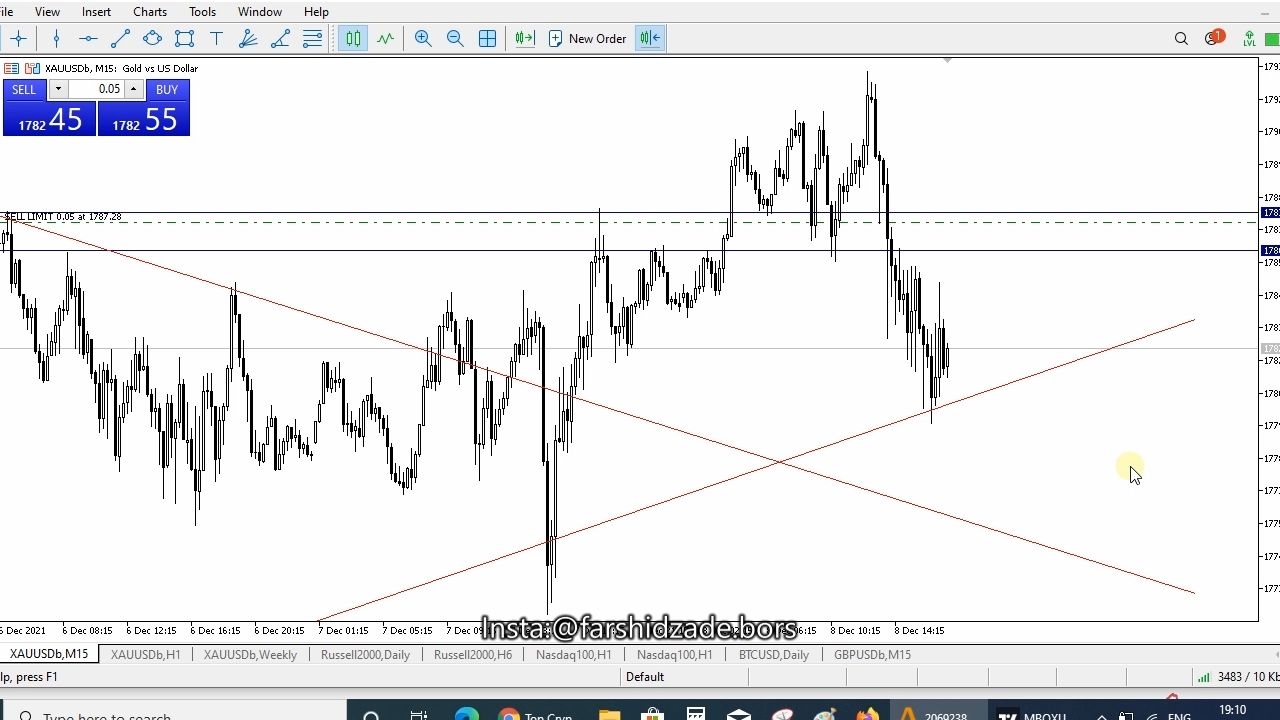Click the lot volume input field
The height and width of the screenshot is (720, 1280).
[96, 89]
